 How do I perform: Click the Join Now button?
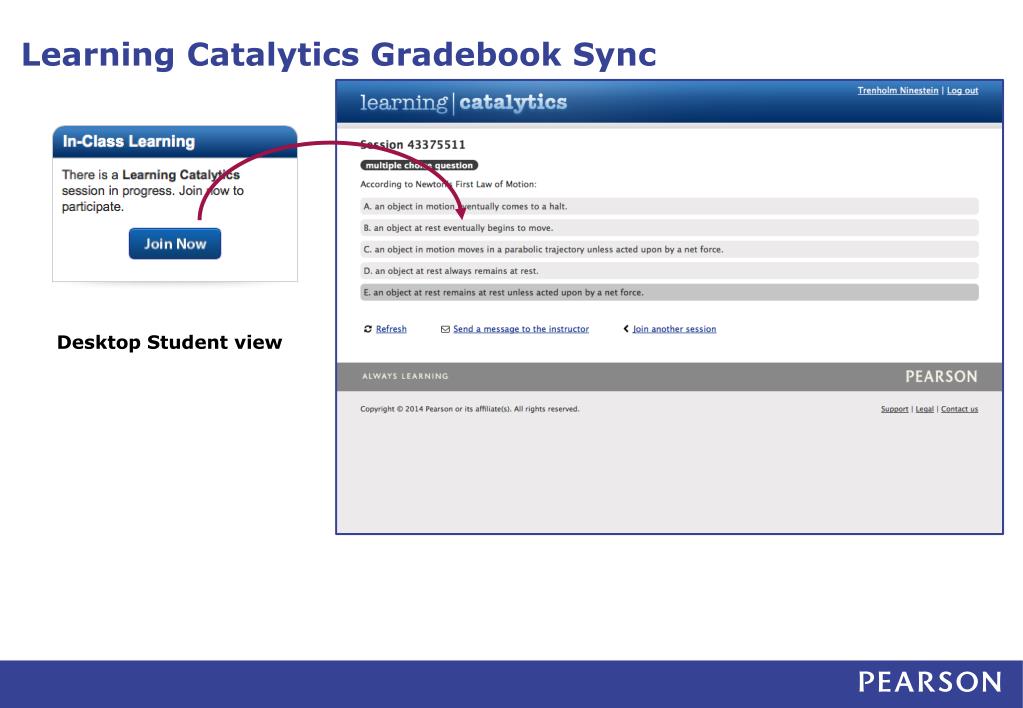175,243
